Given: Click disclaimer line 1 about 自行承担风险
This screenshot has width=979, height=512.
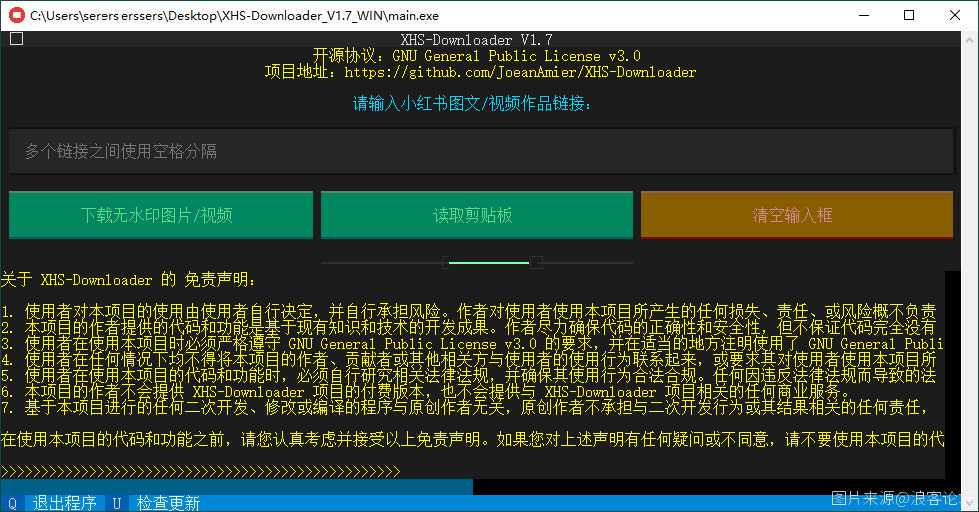Looking at the screenshot, I should [x=469, y=311].
